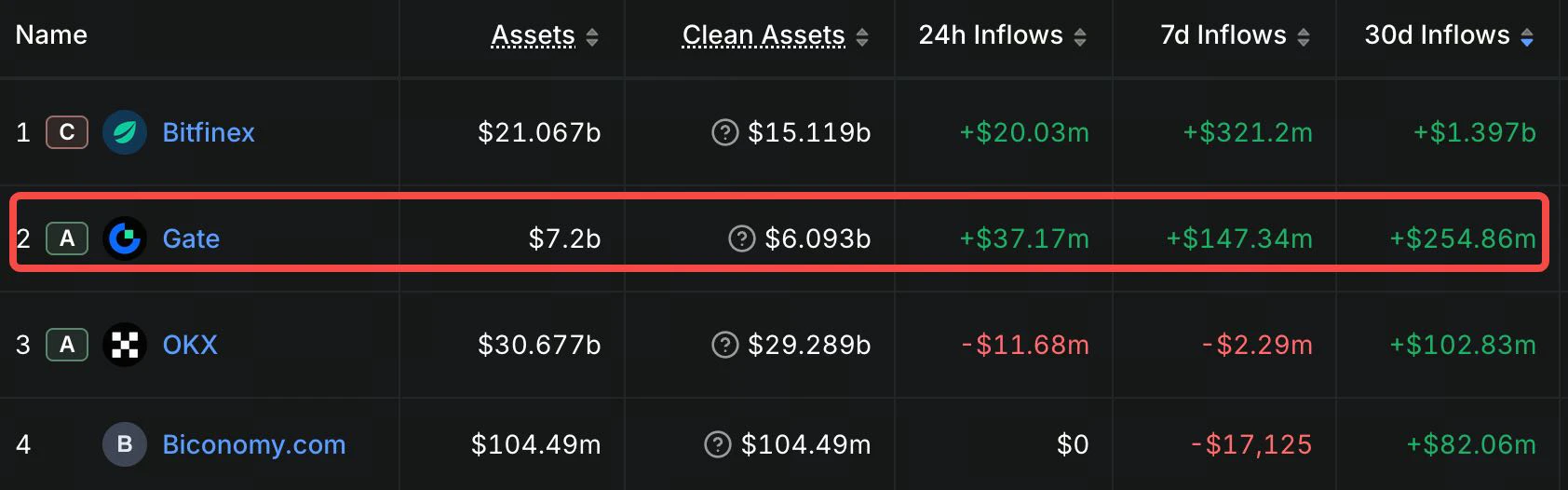Click the Biconomy.com B avatar icon
Viewport: 1568px width, 490px height.
(125, 444)
